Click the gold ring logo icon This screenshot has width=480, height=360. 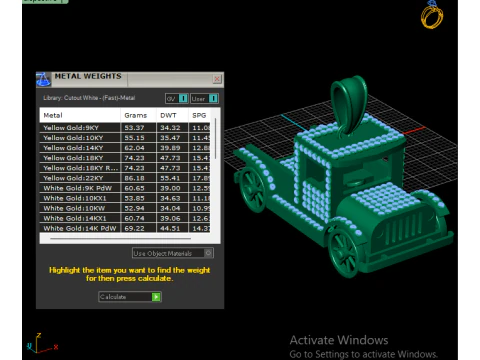pos(432,15)
